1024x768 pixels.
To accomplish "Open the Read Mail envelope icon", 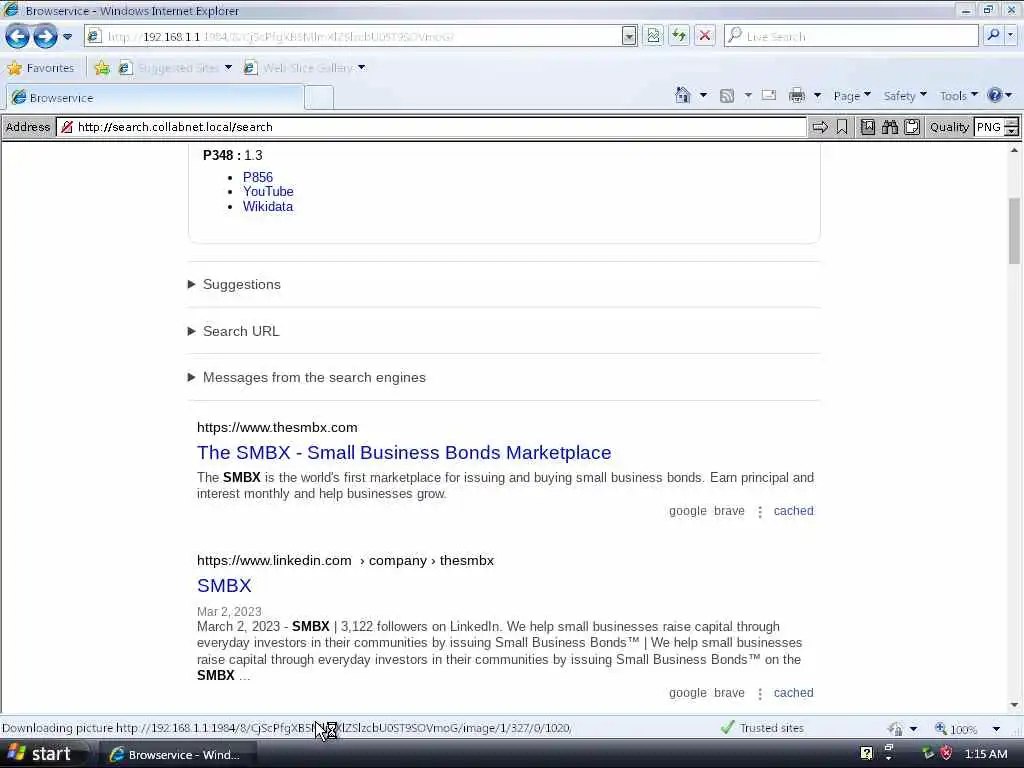I will (x=769, y=96).
